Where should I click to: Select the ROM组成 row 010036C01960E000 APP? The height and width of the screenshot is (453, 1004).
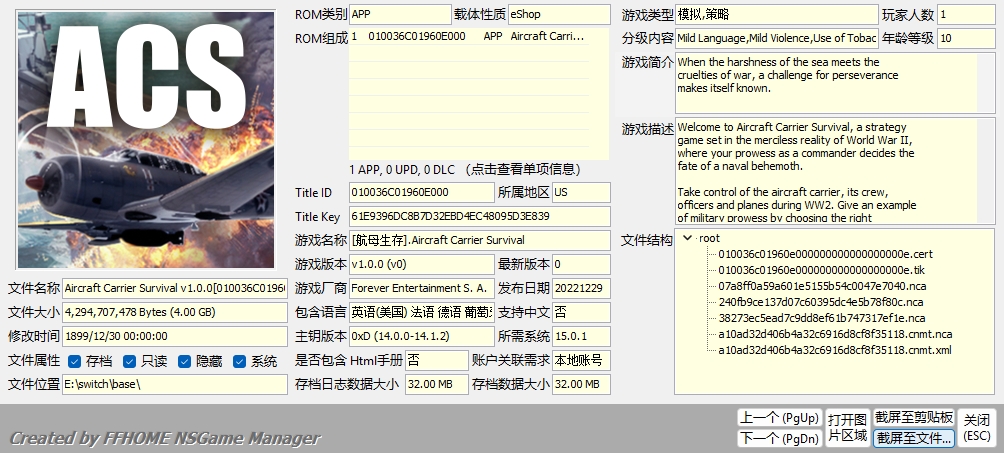pyautogui.click(x=469, y=37)
